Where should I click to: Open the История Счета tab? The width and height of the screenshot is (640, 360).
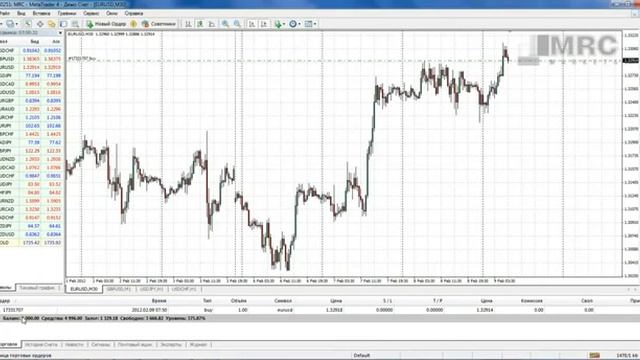(41, 344)
